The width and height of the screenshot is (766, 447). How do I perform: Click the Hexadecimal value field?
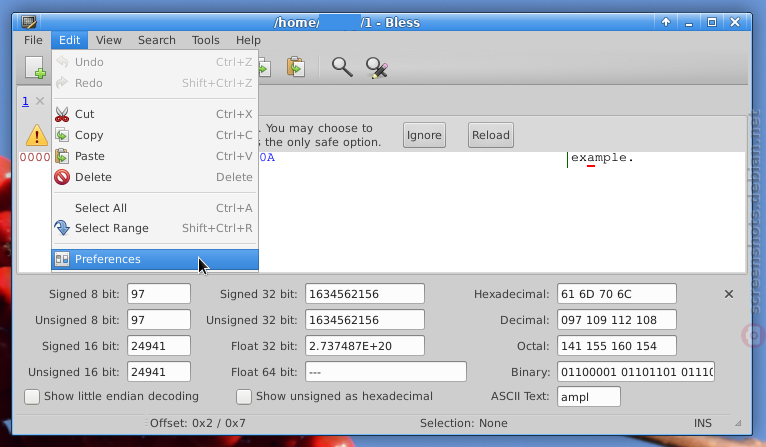617,294
